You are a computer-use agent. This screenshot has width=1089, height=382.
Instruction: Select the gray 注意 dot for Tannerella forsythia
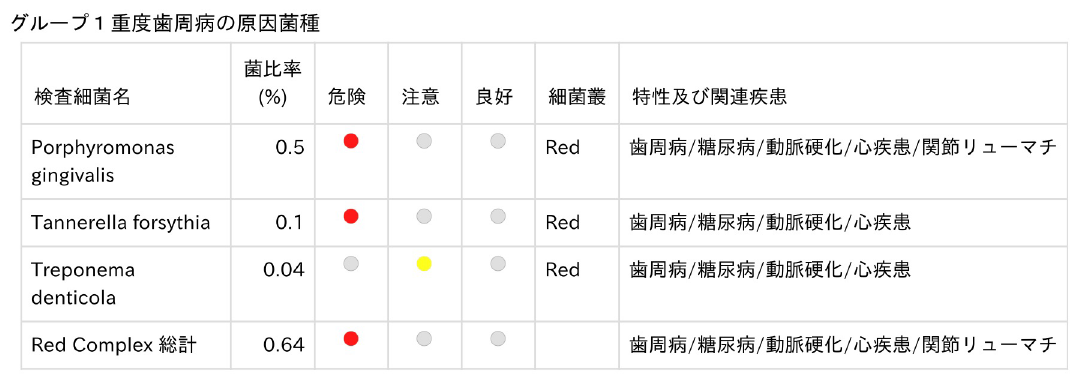[424, 217]
